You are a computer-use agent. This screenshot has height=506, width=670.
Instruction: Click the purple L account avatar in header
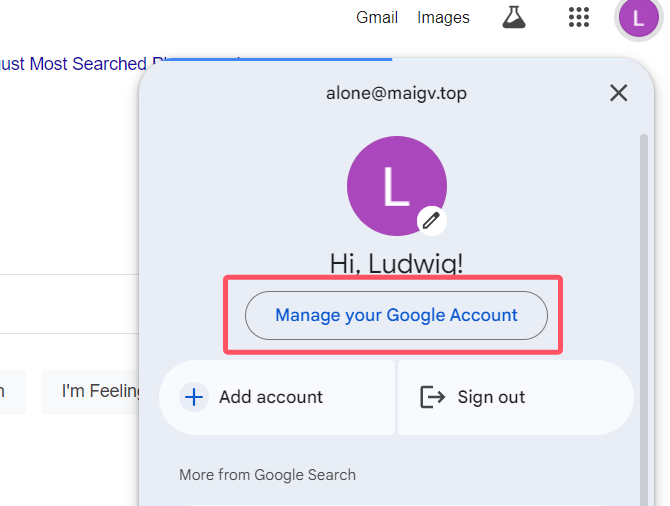638,18
